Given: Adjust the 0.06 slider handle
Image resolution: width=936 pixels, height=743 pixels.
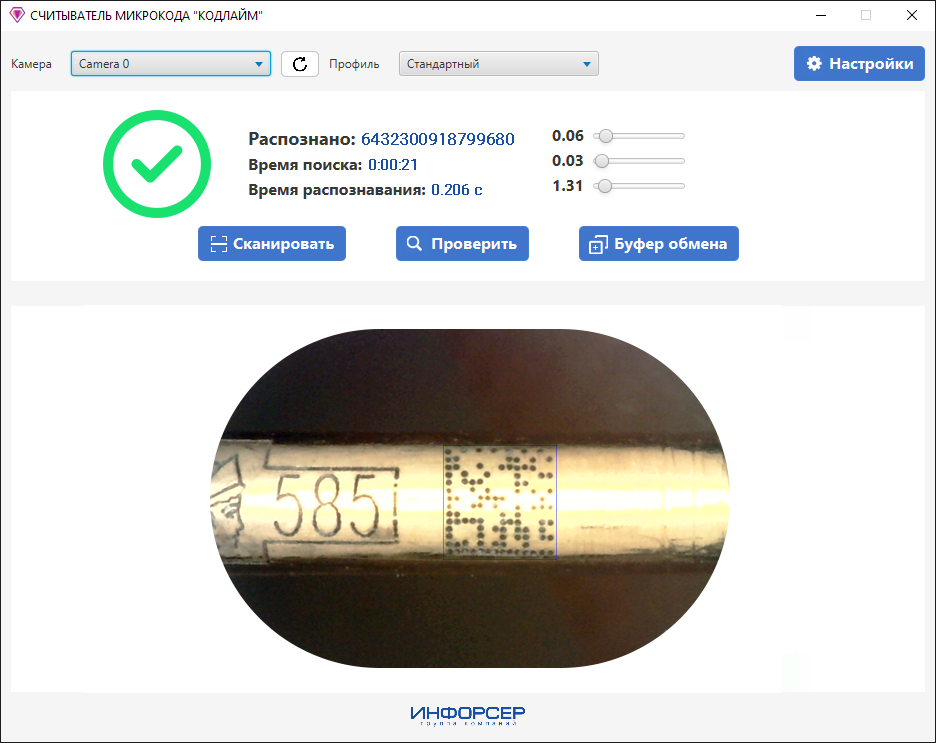Looking at the screenshot, I should coord(606,136).
